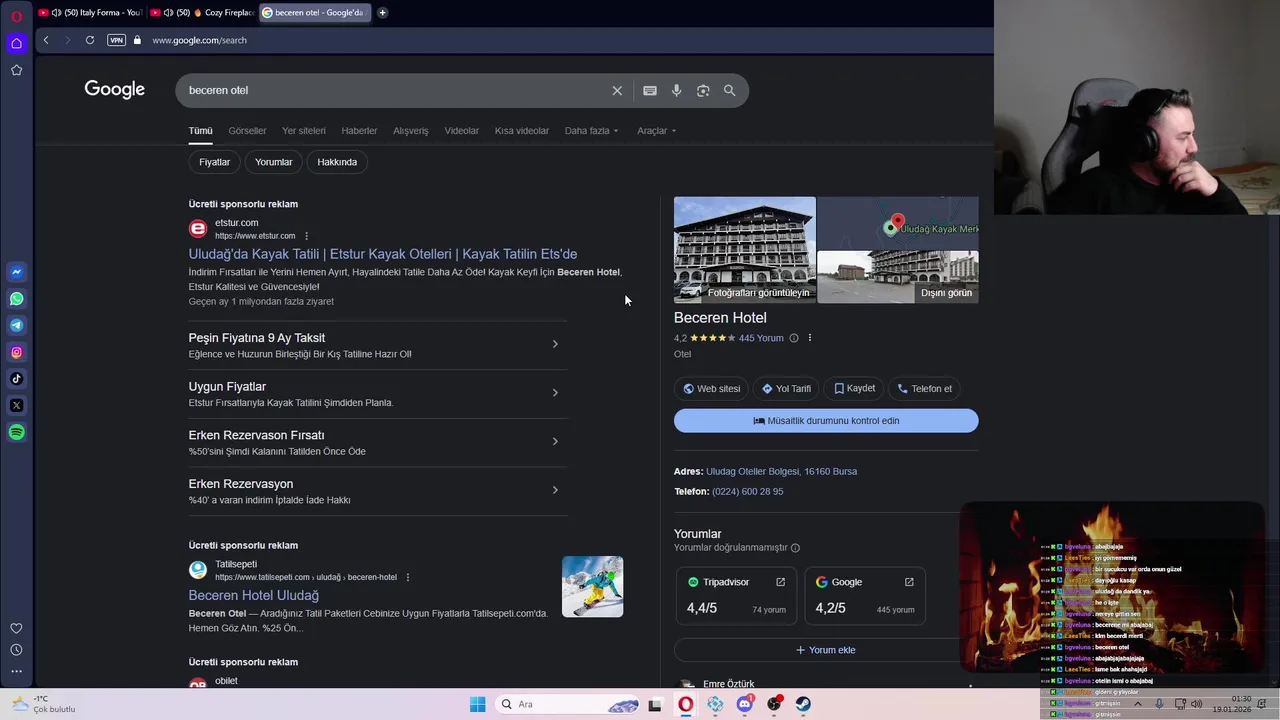Expand the Araçlar tools dropdown
Screen dimensions: 1280x720
tap(656, 131)
